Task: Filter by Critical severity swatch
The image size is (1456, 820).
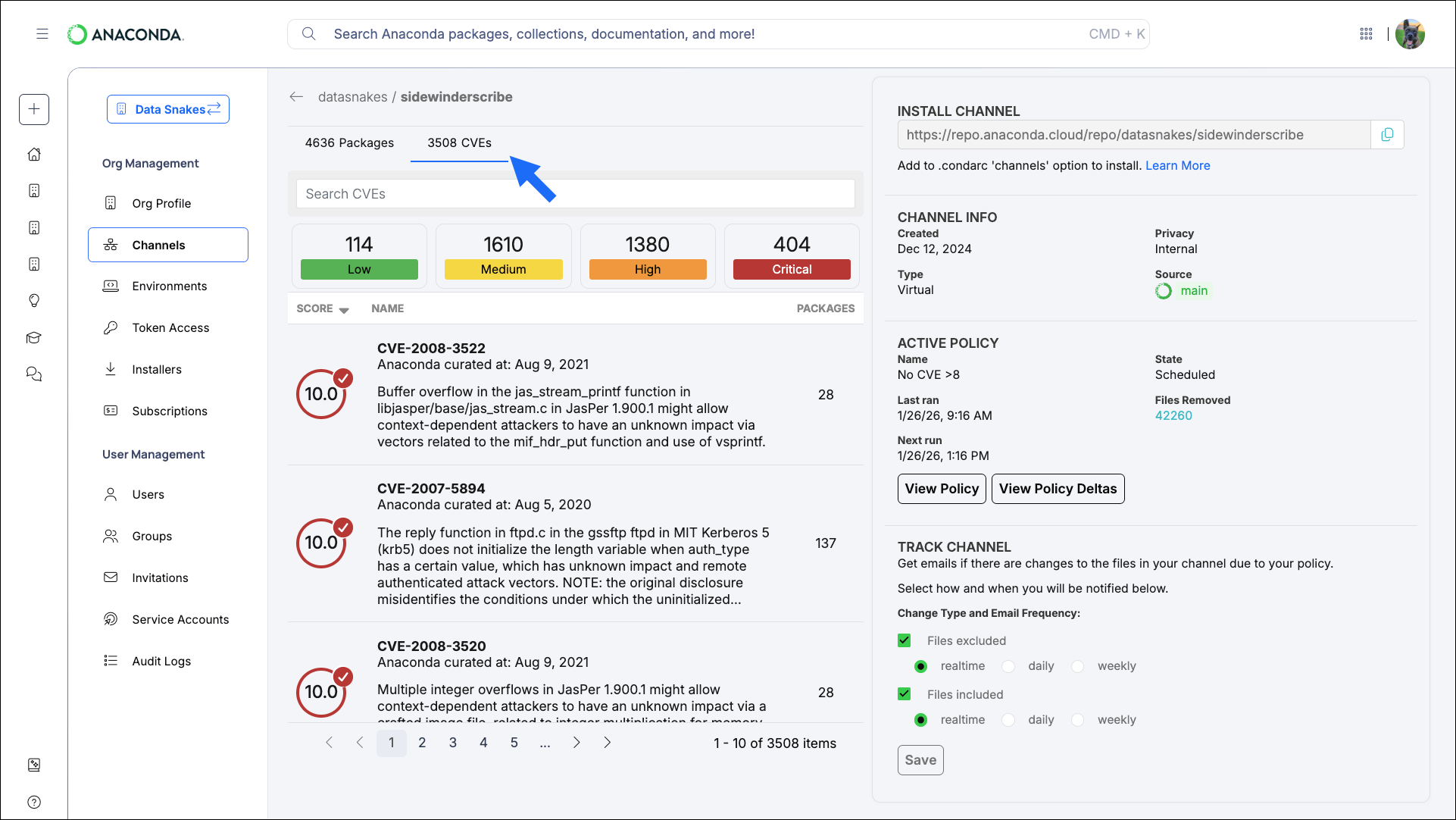Action: point(792,270)
